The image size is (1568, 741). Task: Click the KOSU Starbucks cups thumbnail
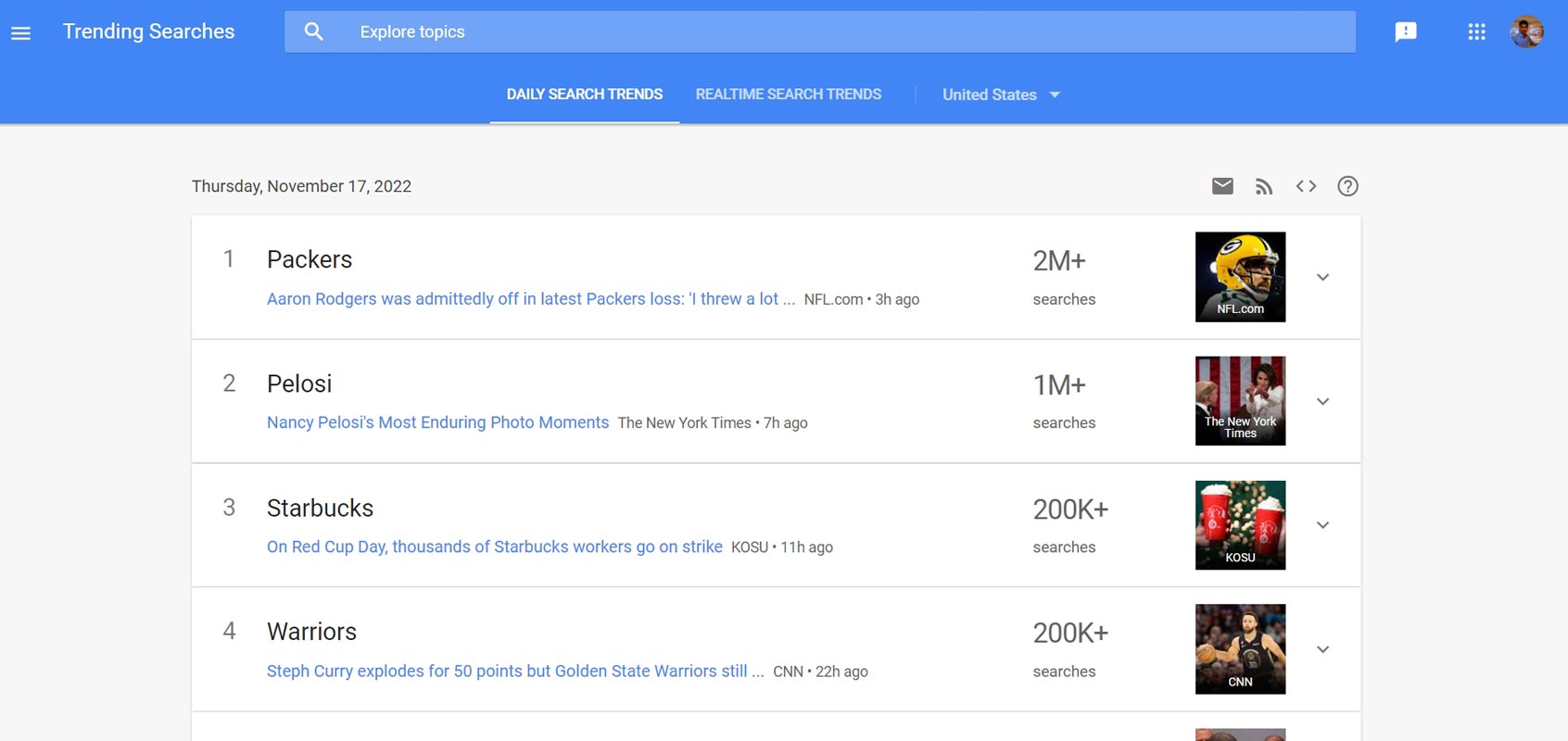[1240, 525]
